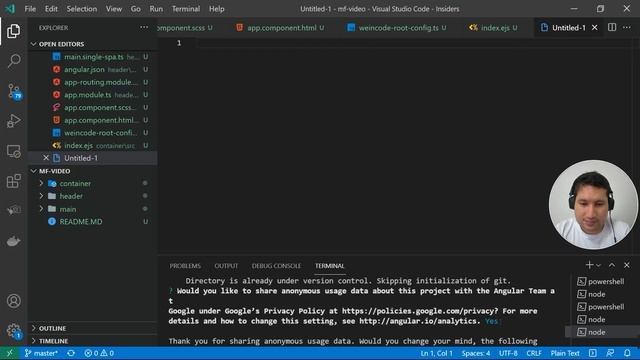Open the Docker whale icon view

coord(13,241)
